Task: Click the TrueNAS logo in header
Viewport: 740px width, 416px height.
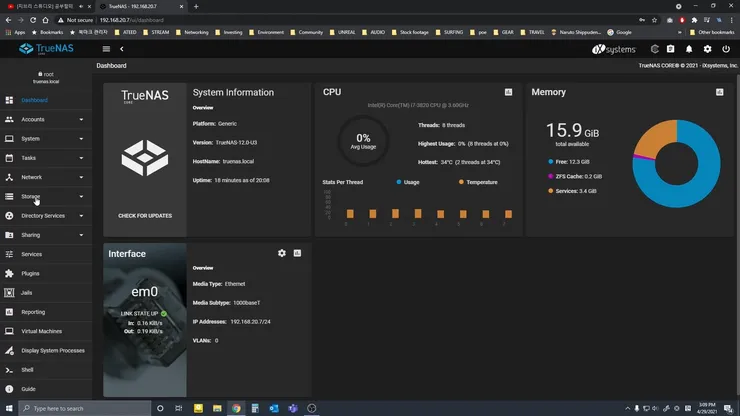Action: click(46, 49)
